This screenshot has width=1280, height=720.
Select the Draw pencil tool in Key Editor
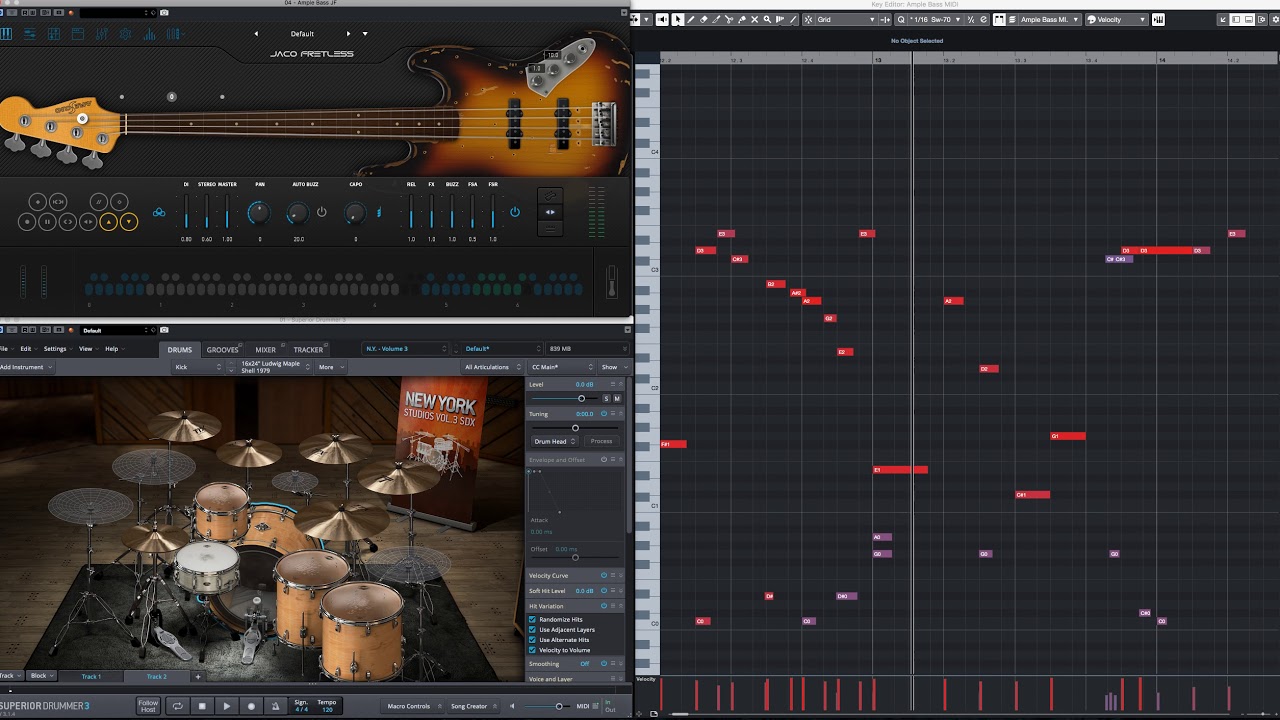pos(691,19)
